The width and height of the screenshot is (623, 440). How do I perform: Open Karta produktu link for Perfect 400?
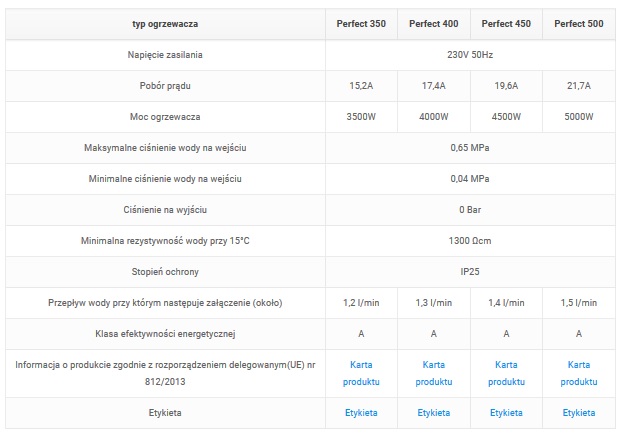434,373
